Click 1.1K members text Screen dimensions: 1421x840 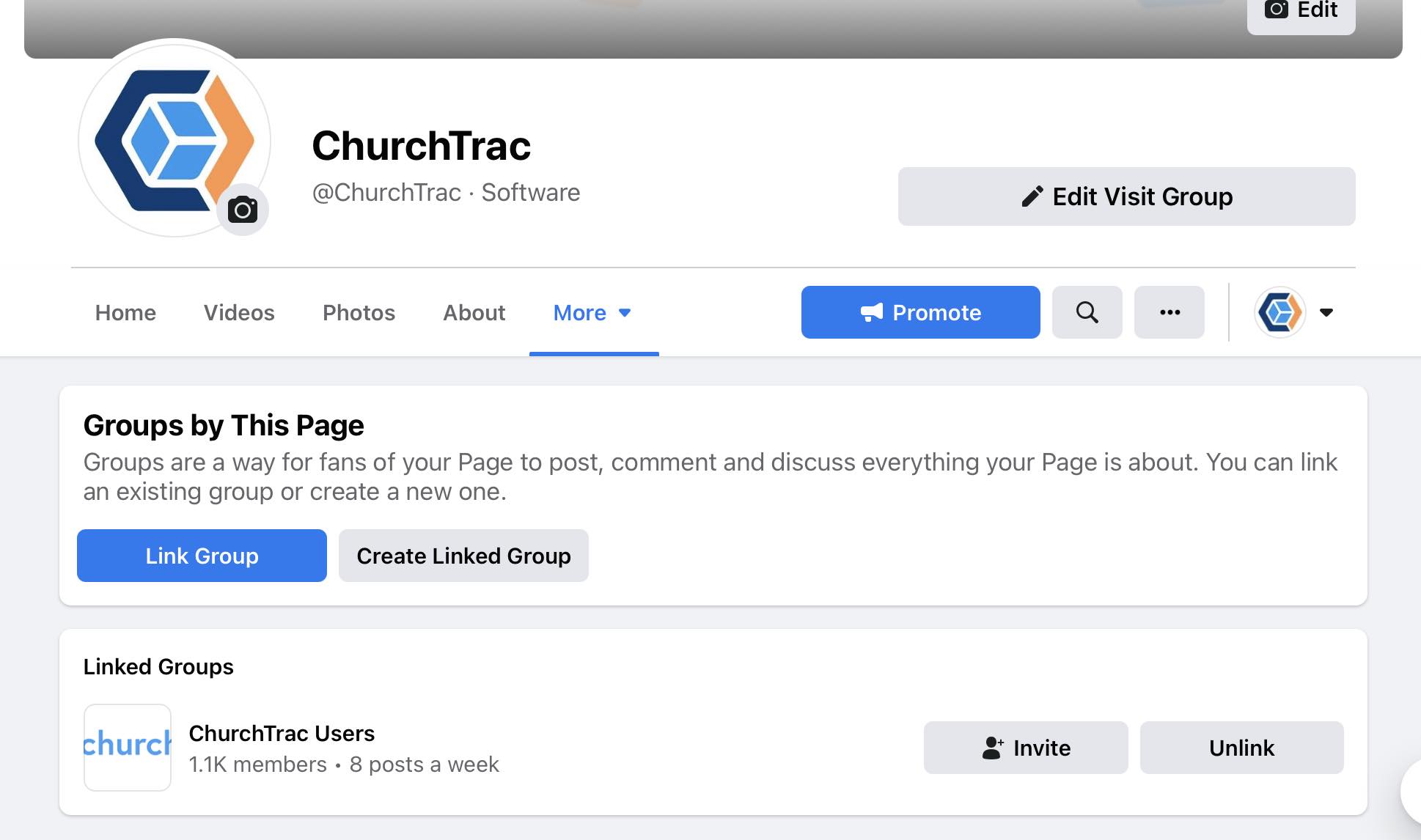[x=257, y=765]
